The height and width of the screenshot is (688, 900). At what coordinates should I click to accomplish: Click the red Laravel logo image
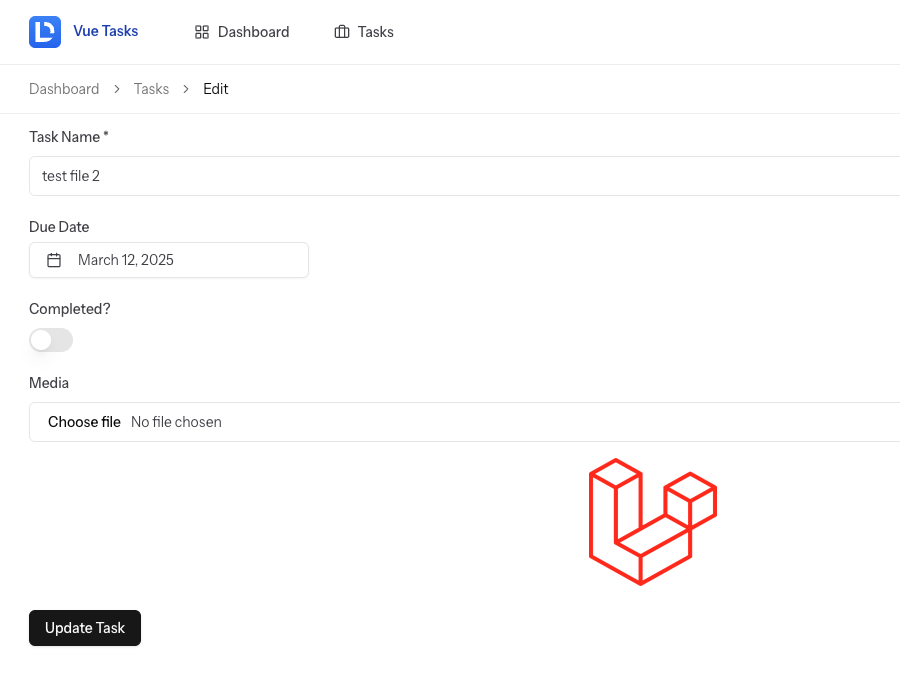(x=653, y=522)
